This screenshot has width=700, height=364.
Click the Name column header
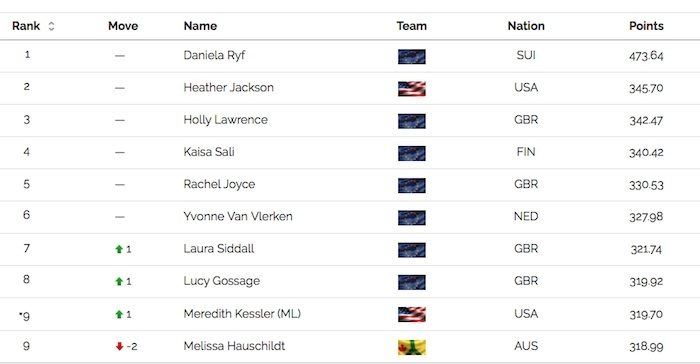point(200,26)
